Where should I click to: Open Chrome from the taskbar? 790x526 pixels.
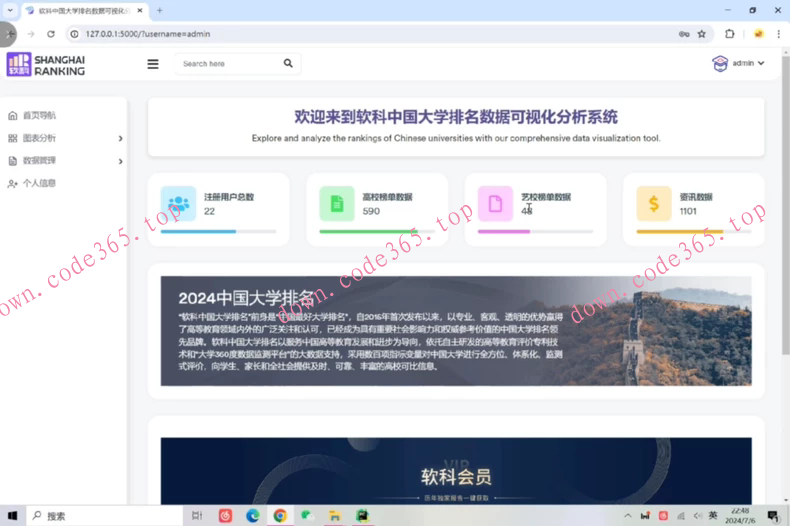point(280,515)
